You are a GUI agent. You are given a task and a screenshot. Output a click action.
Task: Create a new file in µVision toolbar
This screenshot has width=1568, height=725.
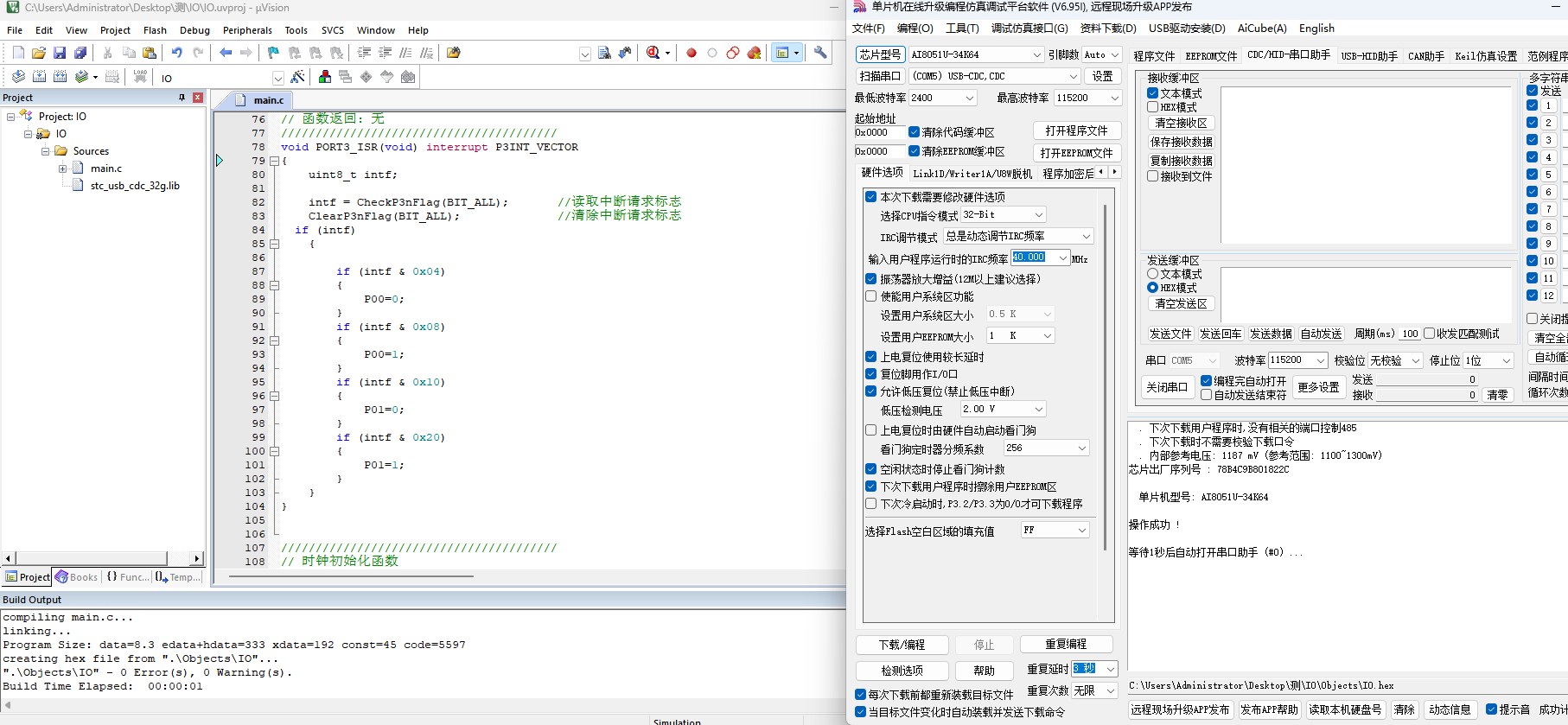point(18,54)
